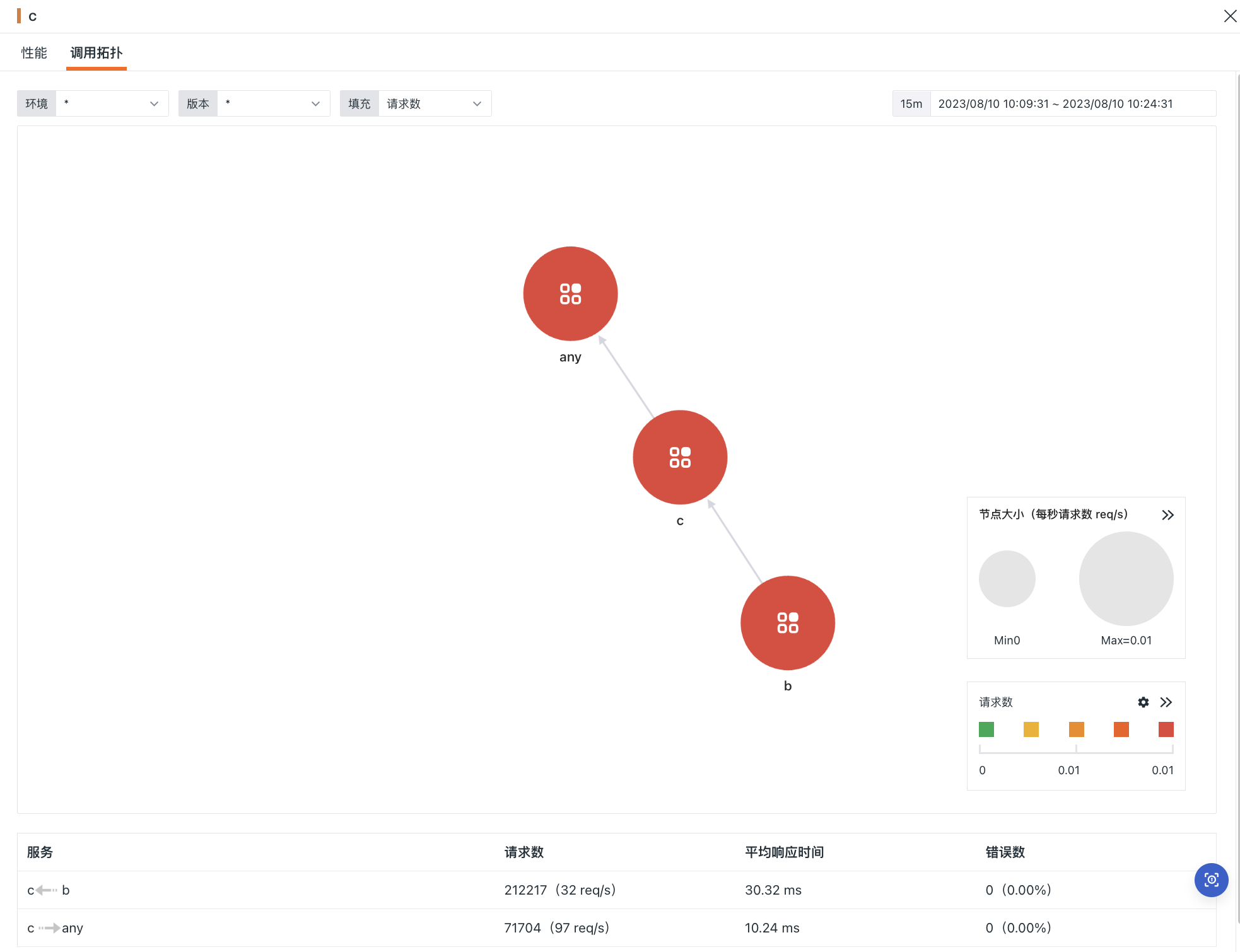Image resolution: width=1240 pixels, height=952 pixels.
Task: Click the green legend color swatch
Action: (986, 729)
